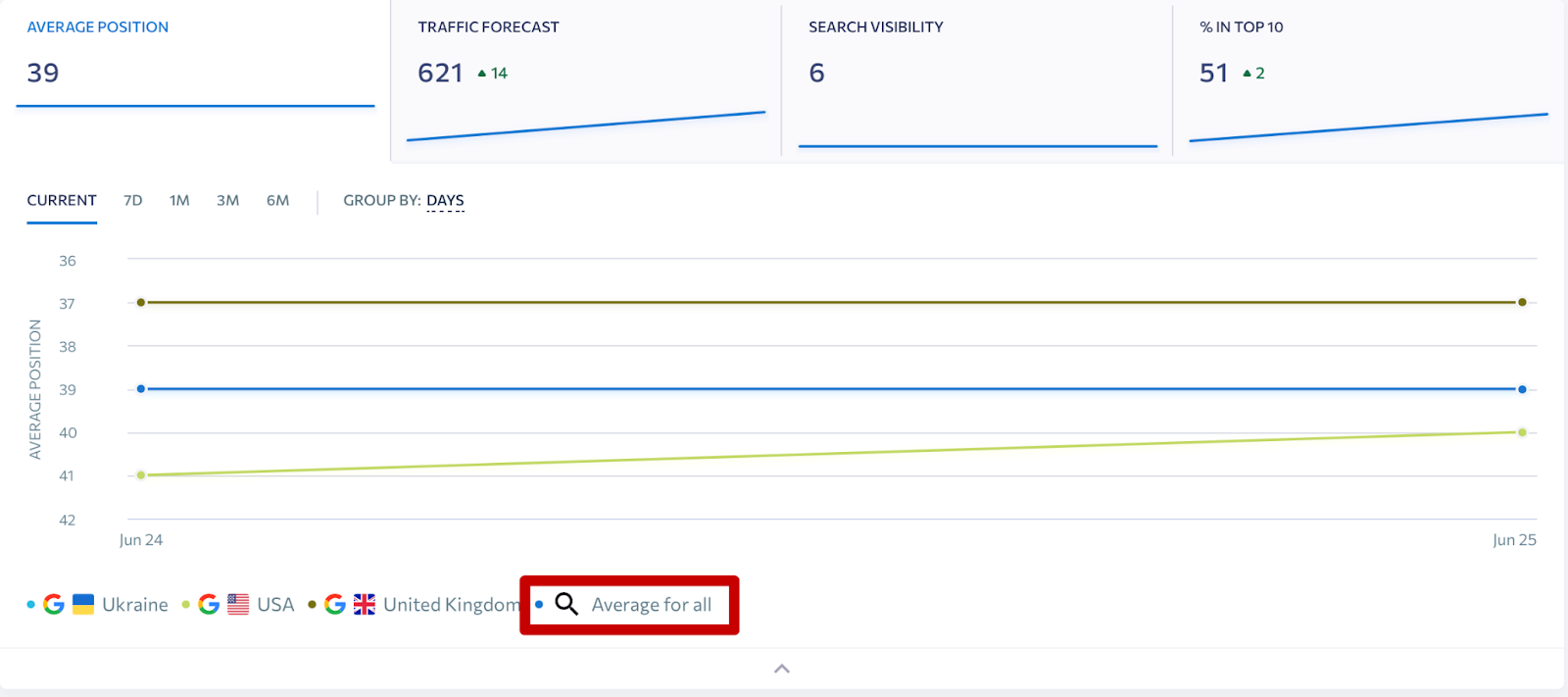Viewport: 1568px width, 697px height.
Task: Select the Traffic Forecast metric card
Action: pos(586,80)
